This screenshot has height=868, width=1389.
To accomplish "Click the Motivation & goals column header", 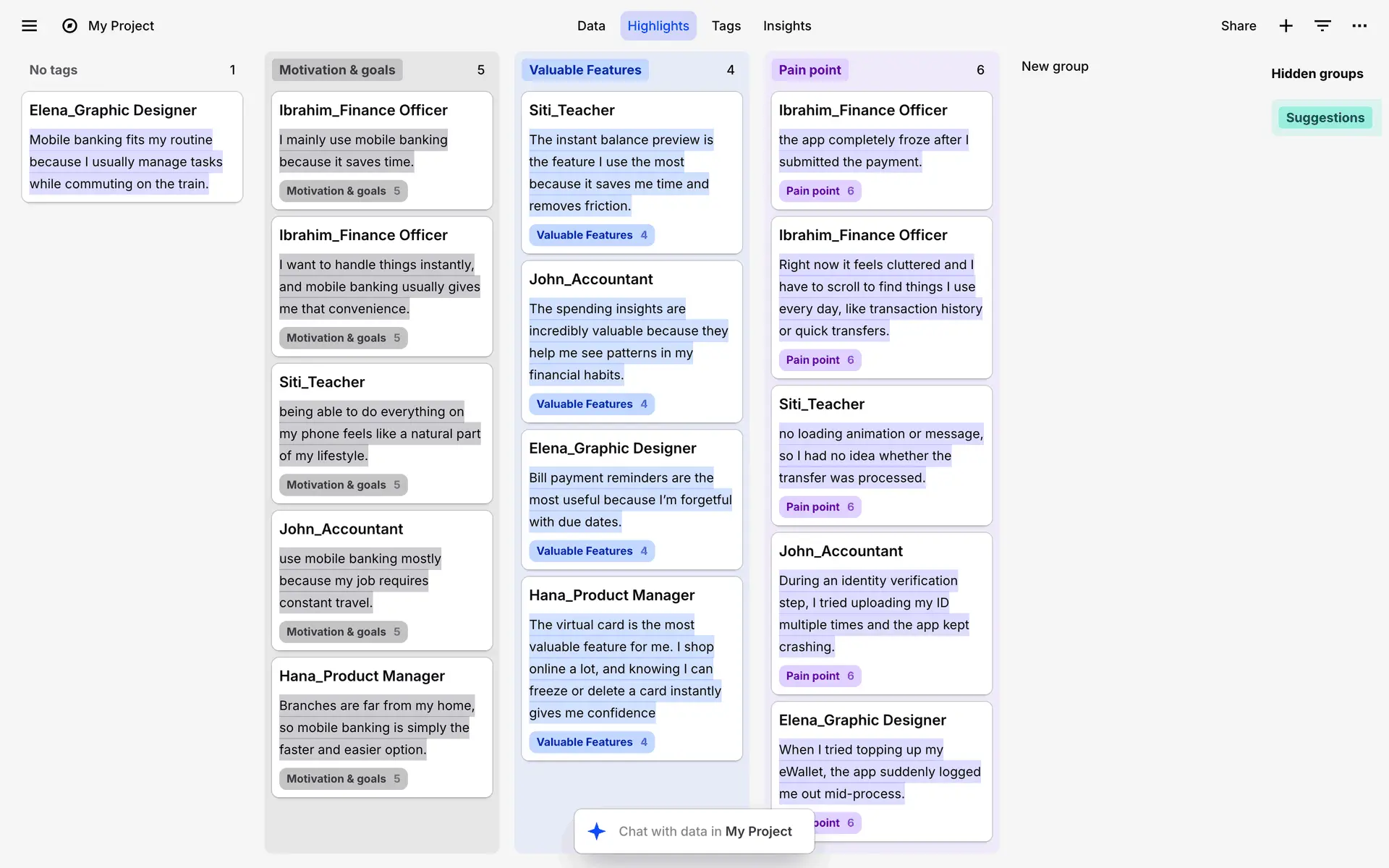I will click(x=337, y=70).
